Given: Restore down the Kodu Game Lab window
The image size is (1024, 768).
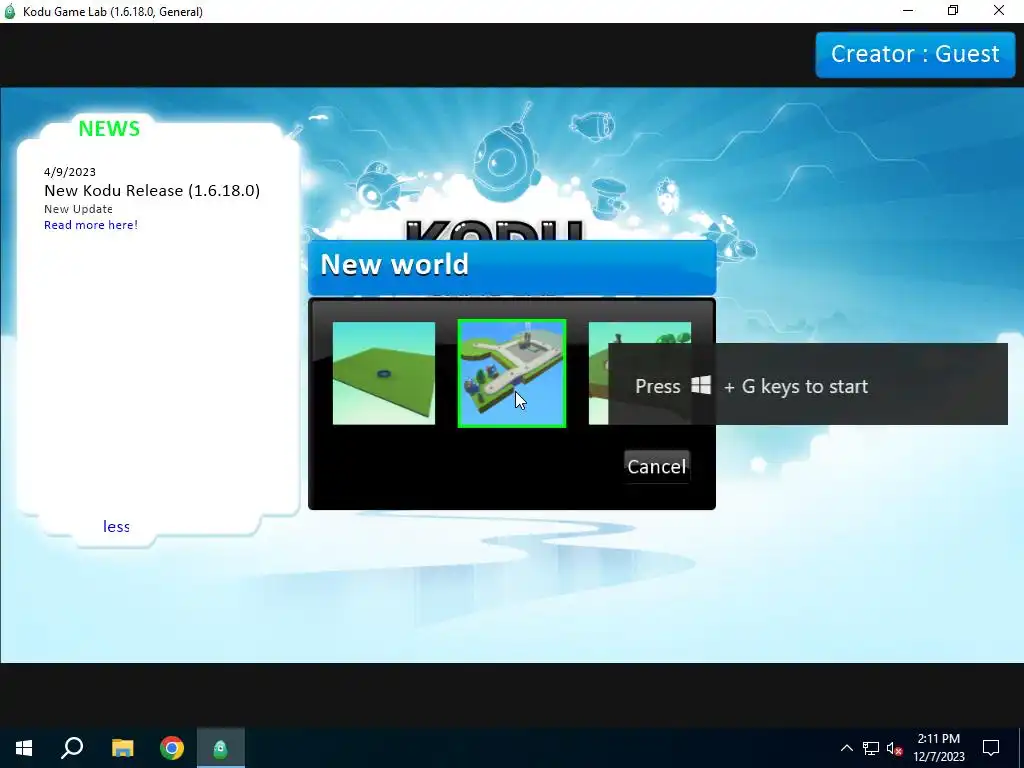Looking at the screenshot, I should tap(953, 10).
